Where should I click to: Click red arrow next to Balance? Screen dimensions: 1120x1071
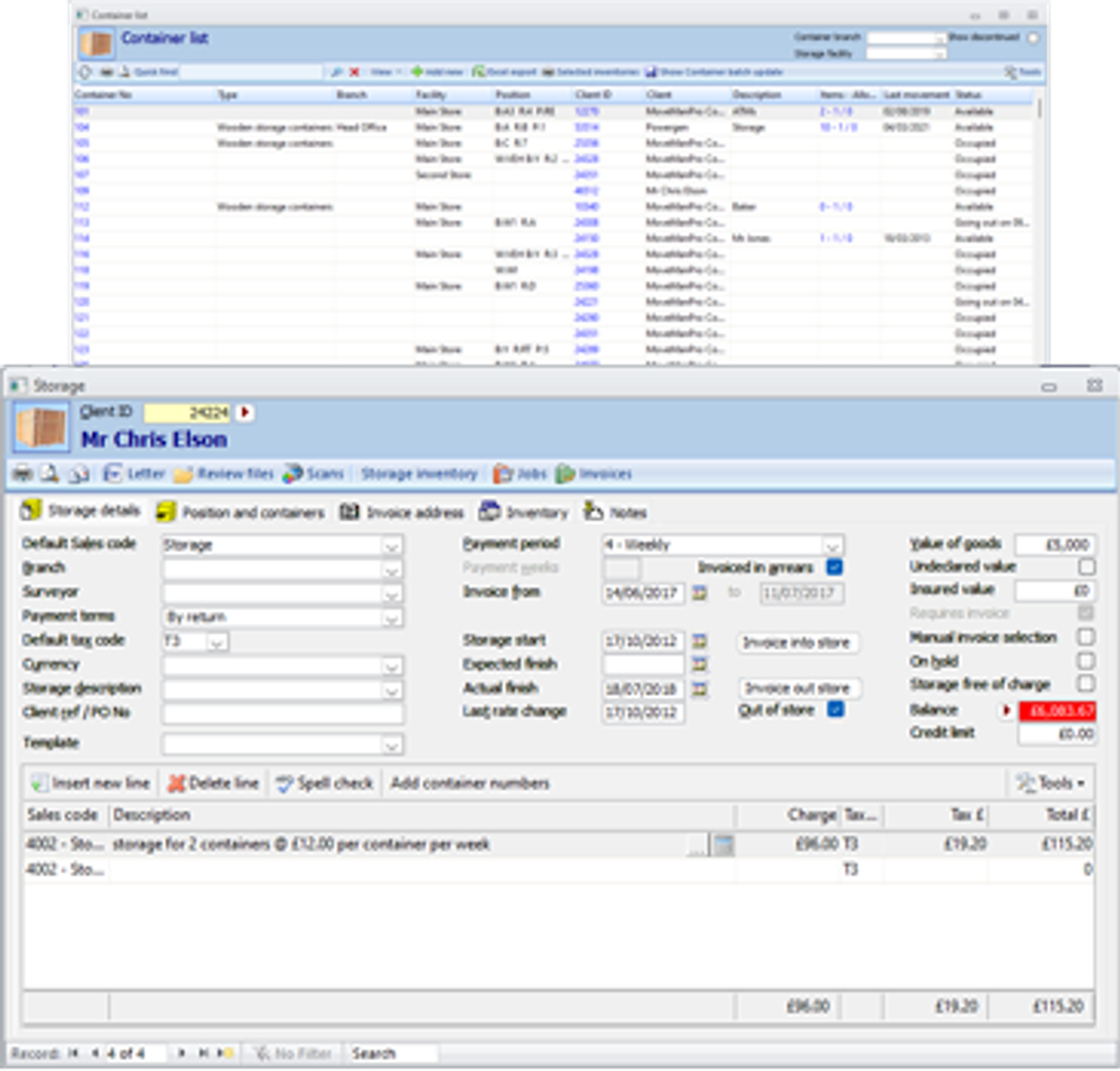tap(1006, 711)
